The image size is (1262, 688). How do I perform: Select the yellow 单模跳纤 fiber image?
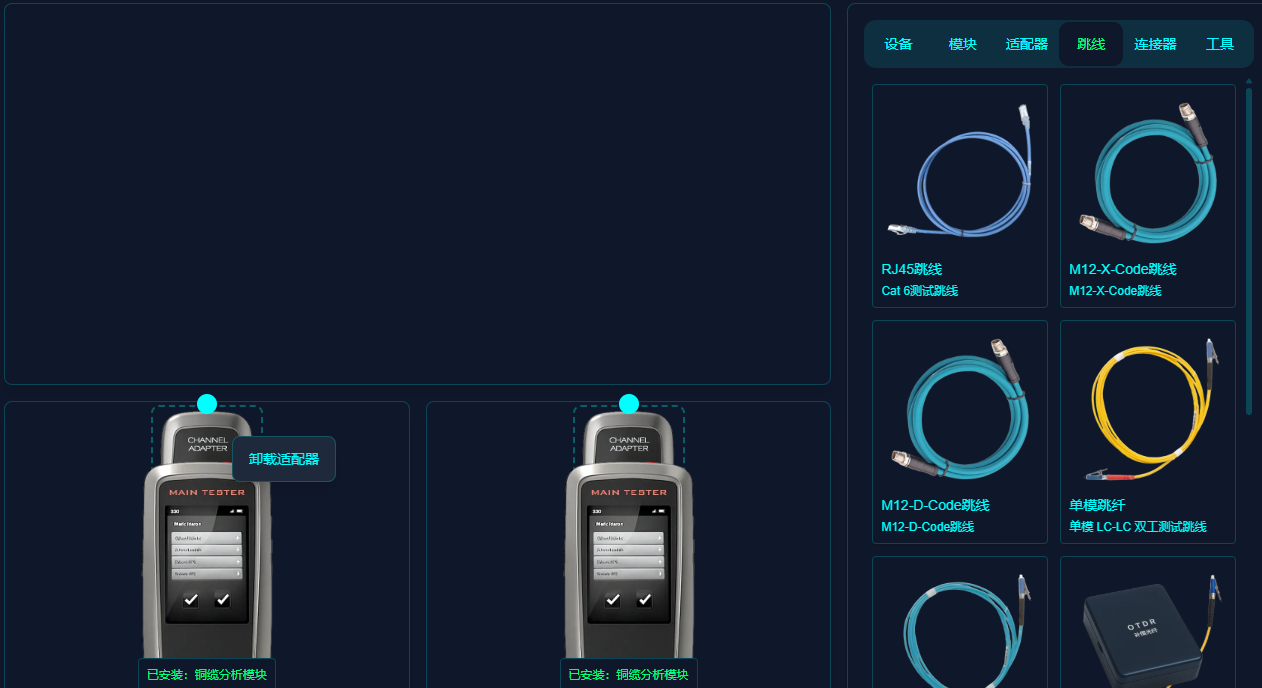coord(1147,408)
